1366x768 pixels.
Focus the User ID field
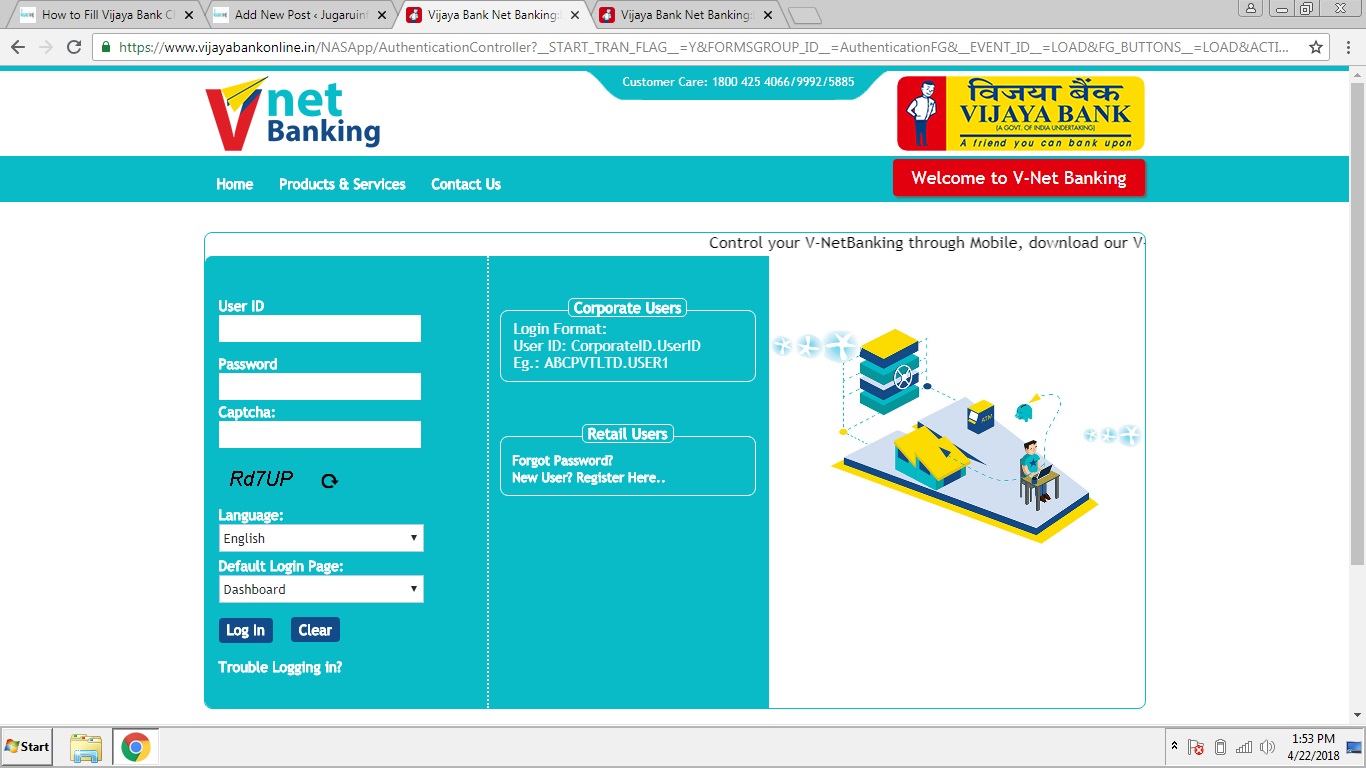click(320, 329)
